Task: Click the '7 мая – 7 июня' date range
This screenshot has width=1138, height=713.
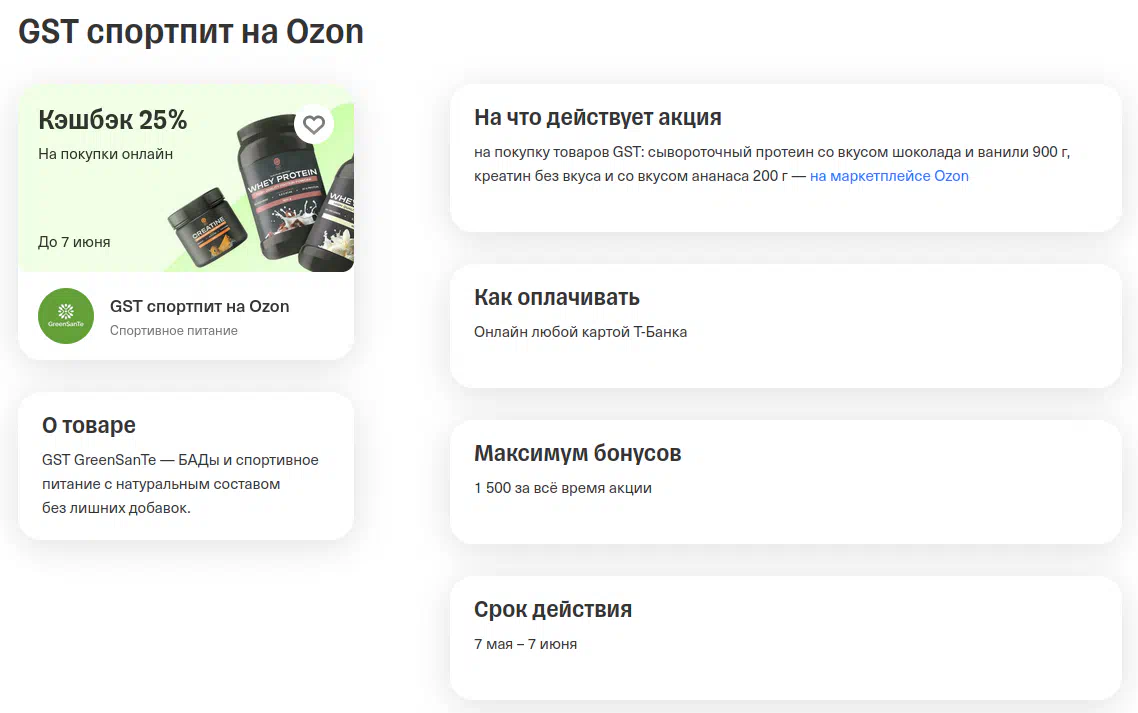Action: point(525,644)
